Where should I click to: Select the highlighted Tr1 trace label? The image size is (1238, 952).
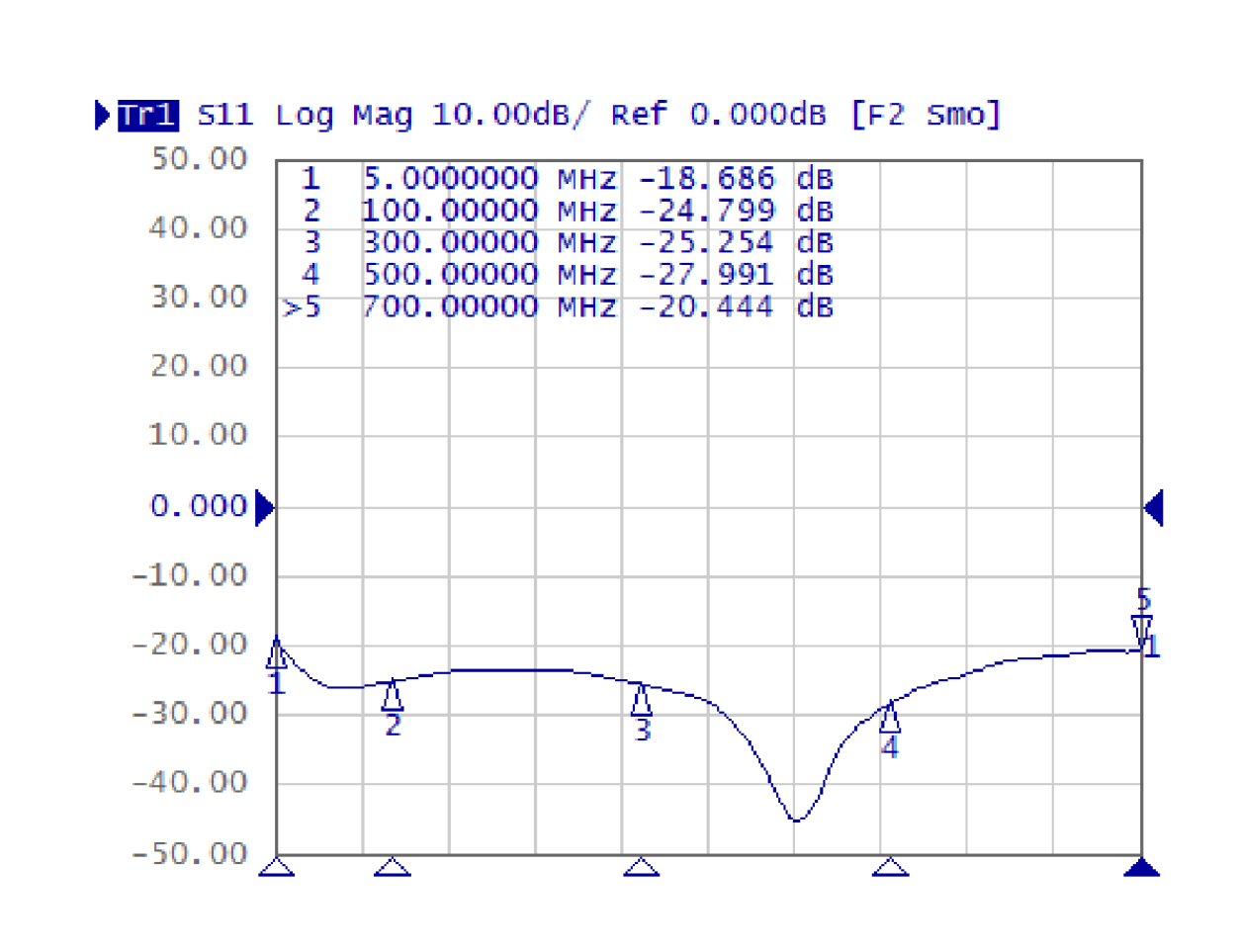point(148,116)
